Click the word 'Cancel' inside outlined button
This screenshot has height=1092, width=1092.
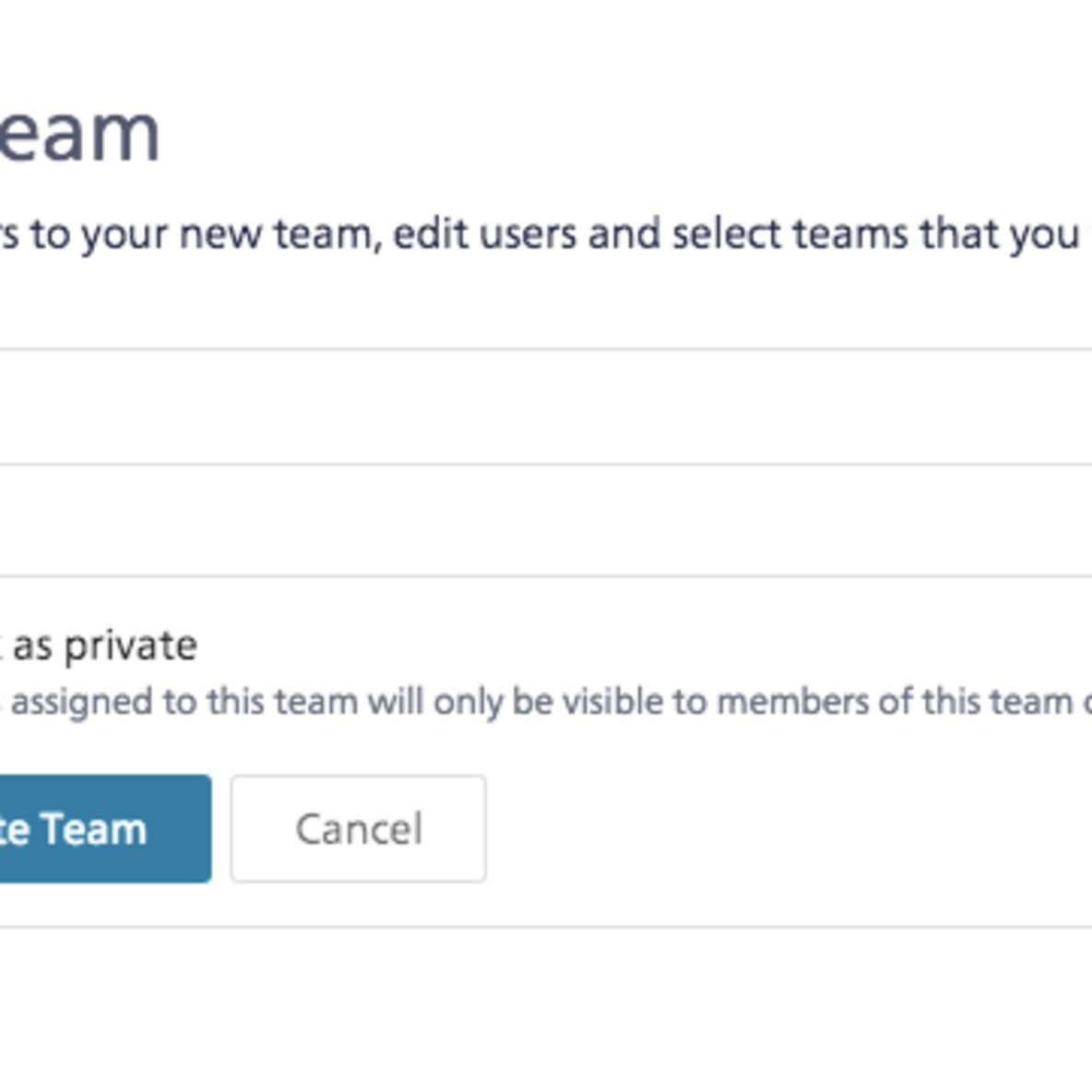tap(359, 829)
